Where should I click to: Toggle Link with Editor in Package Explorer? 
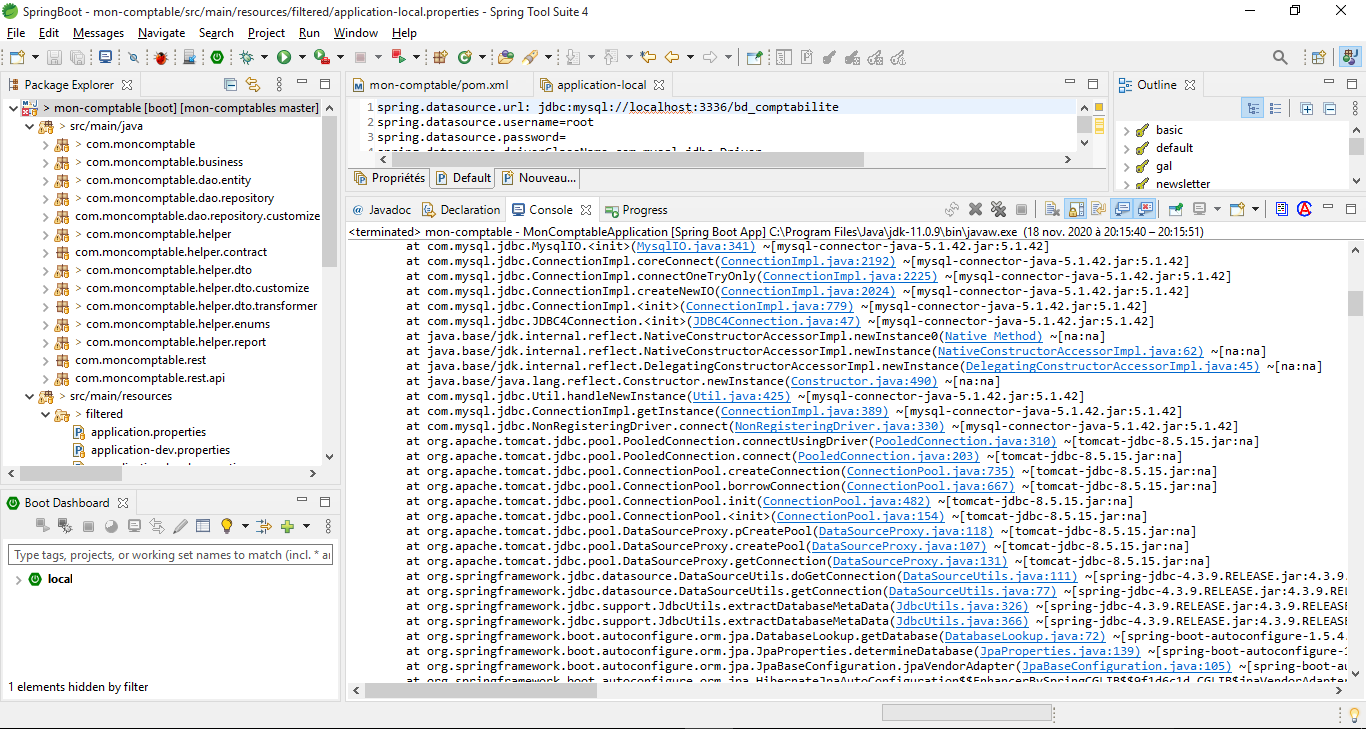(253, 85)
